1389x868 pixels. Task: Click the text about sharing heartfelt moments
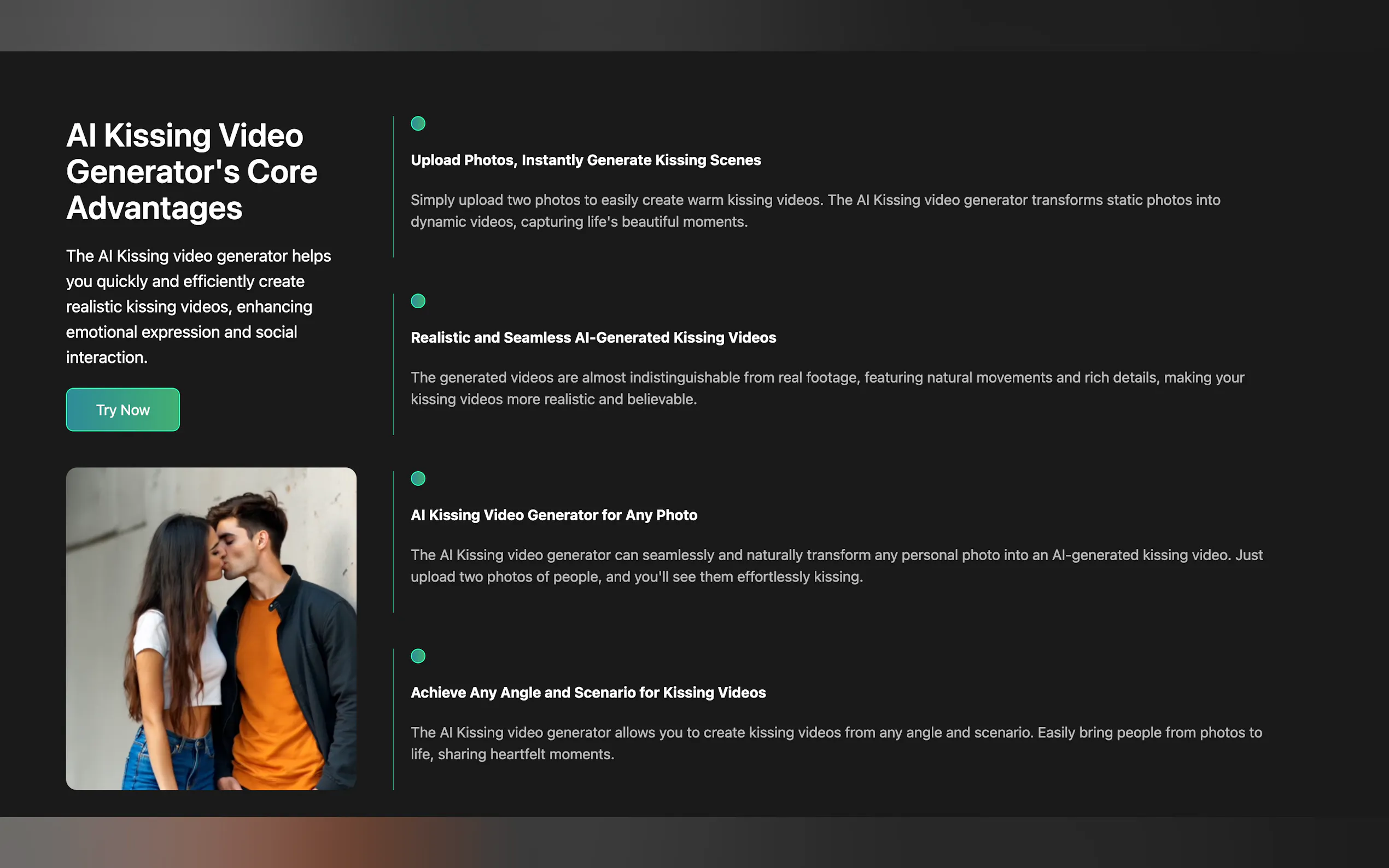[836, 743]
